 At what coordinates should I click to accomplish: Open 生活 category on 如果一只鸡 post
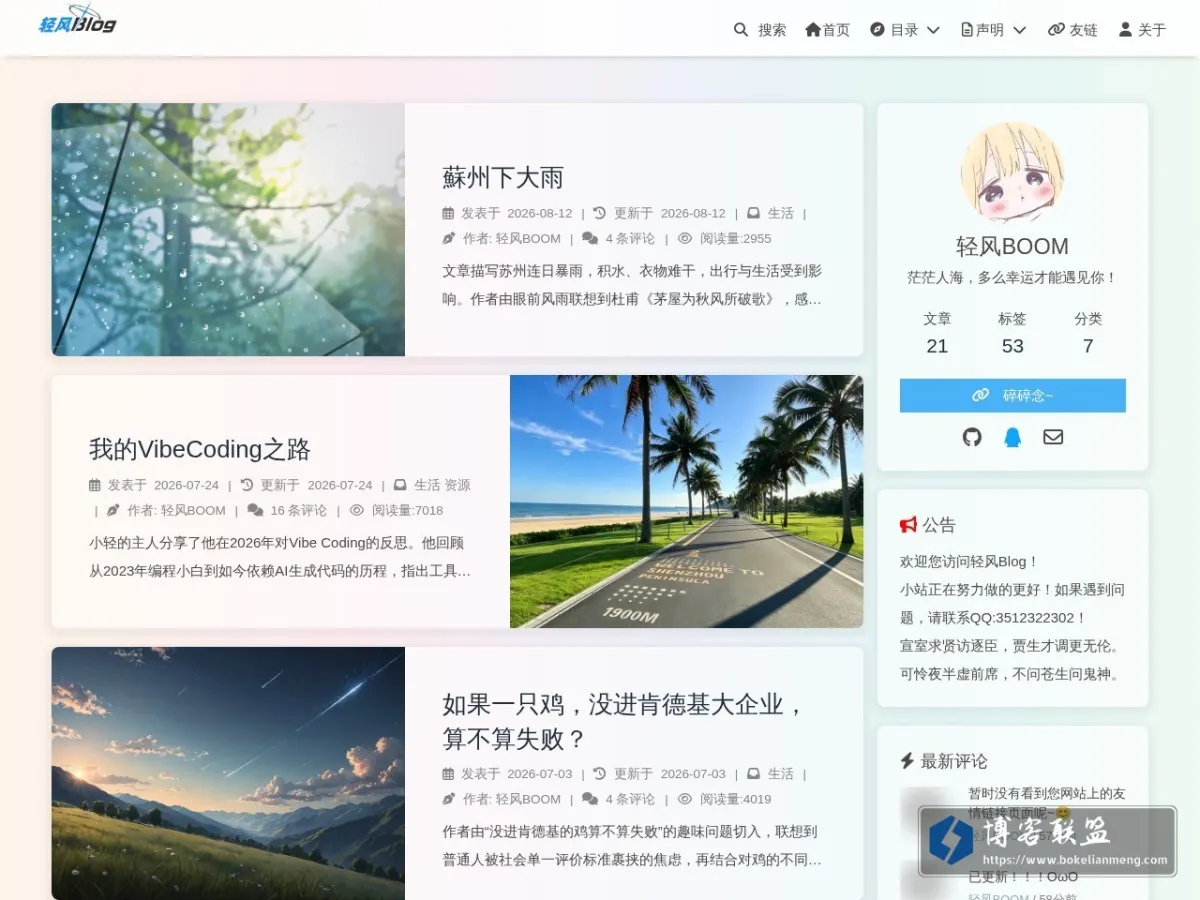tap(781, 774)
